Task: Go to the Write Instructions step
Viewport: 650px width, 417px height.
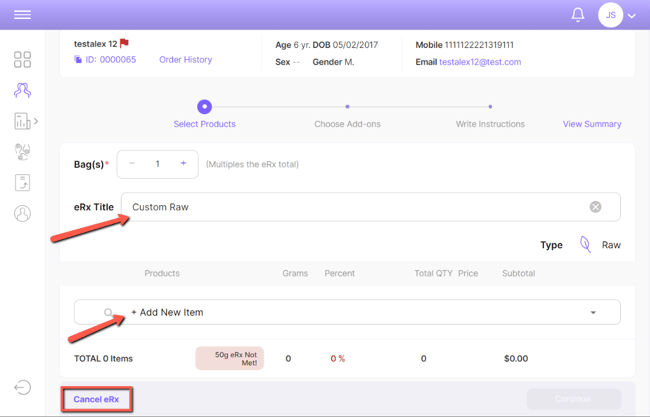Action: point(490,107)
